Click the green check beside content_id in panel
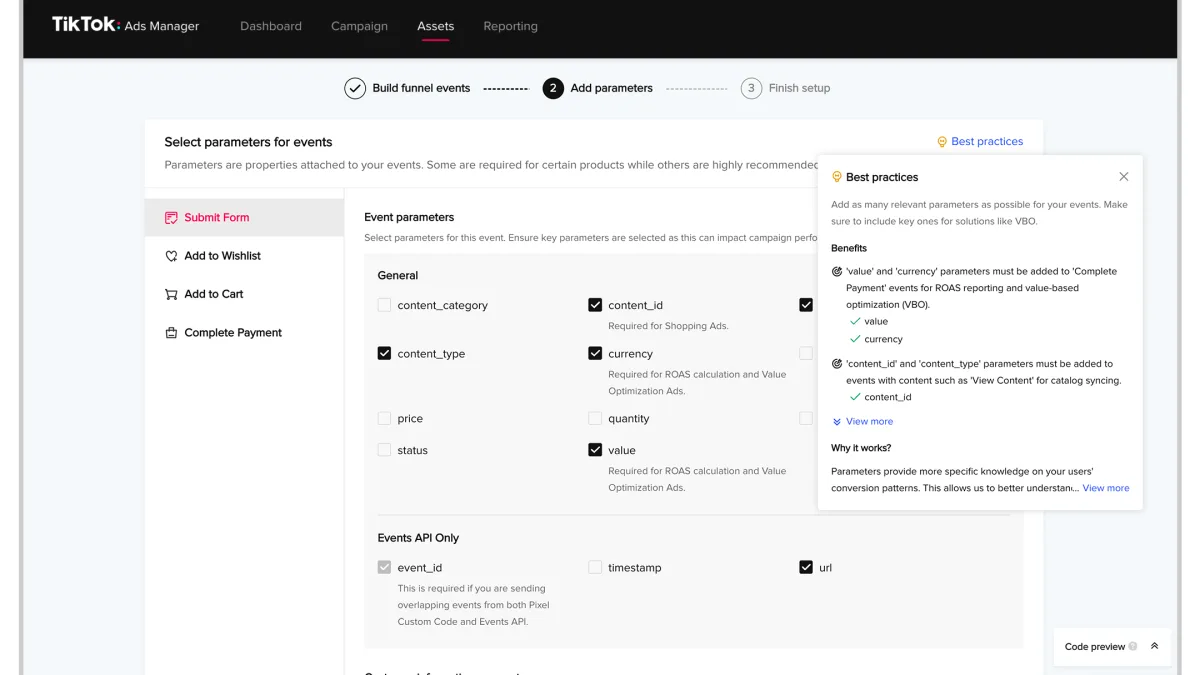 click(854, 397)
